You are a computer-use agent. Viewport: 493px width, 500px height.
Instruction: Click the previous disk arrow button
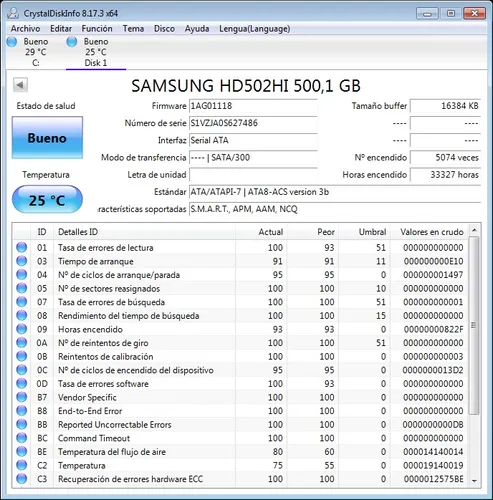[x=20, y=85]
